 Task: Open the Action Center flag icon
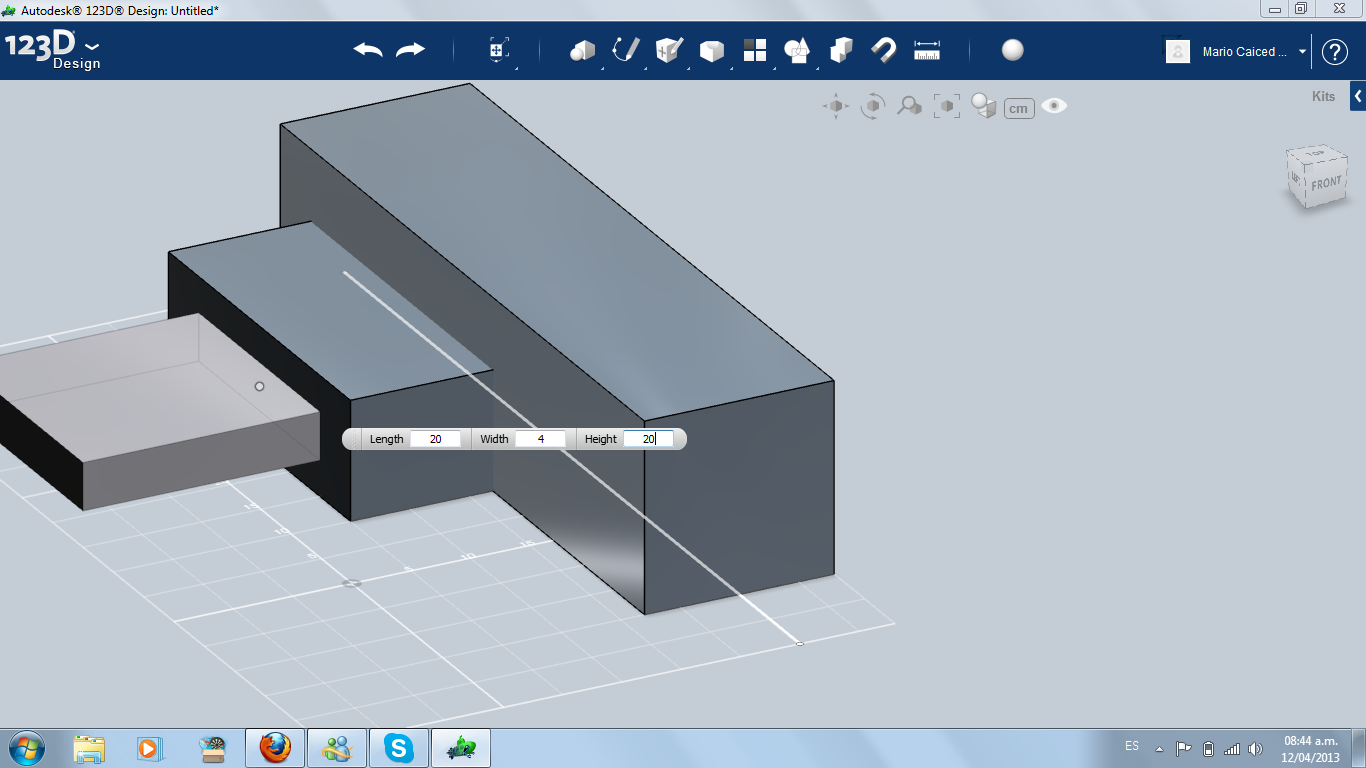pos(1184,748)
